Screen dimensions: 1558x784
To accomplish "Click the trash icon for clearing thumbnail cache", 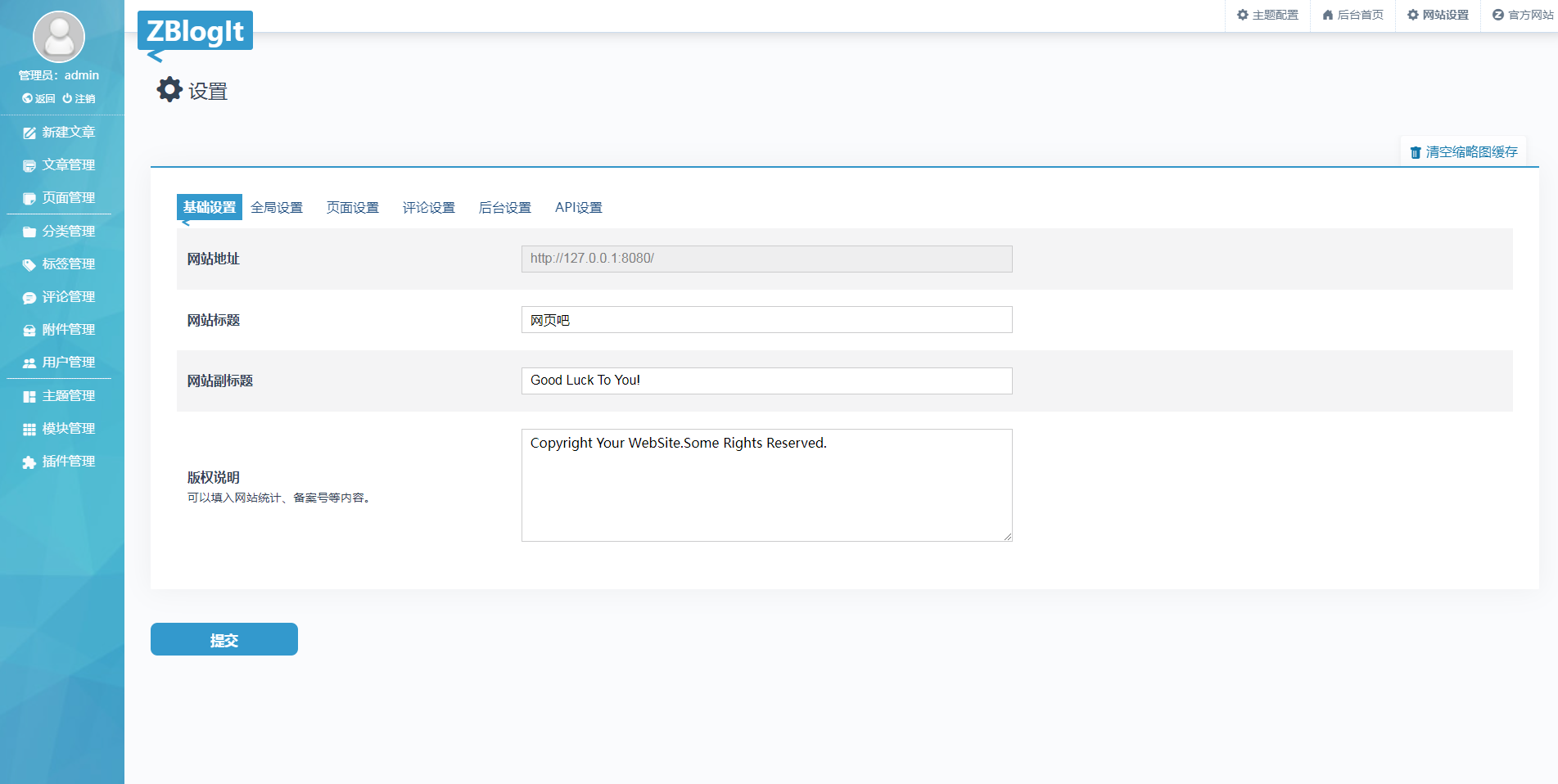I will 1415,152.
